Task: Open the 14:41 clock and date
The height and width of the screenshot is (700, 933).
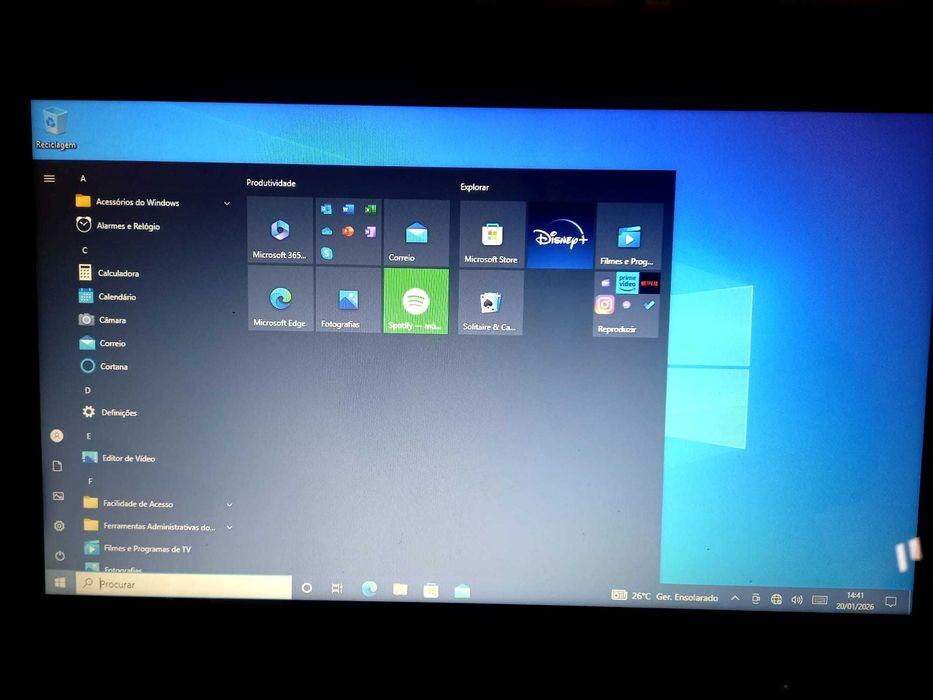Action: [x=855, y=601]
